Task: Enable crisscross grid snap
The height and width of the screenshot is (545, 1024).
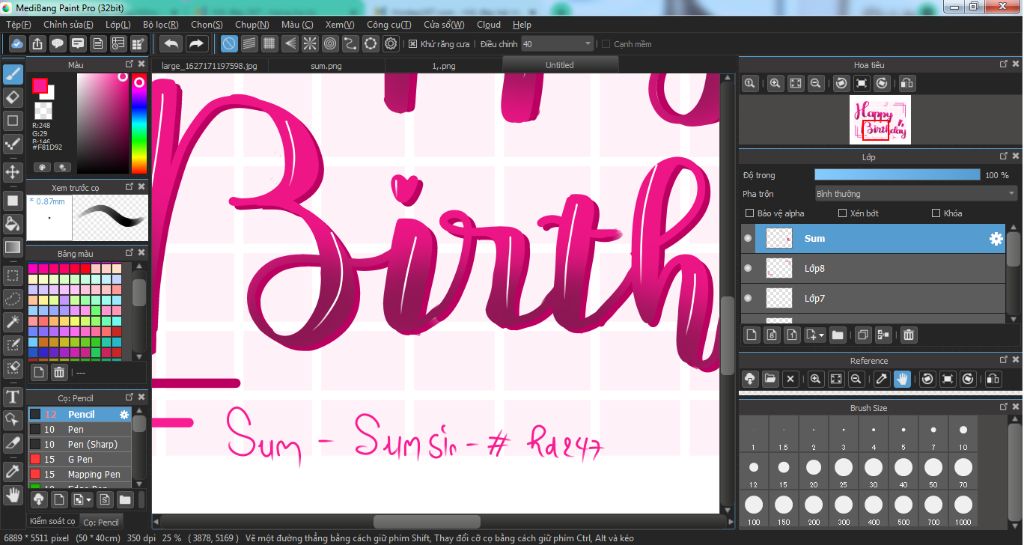Action: click(x=269, y=44)
